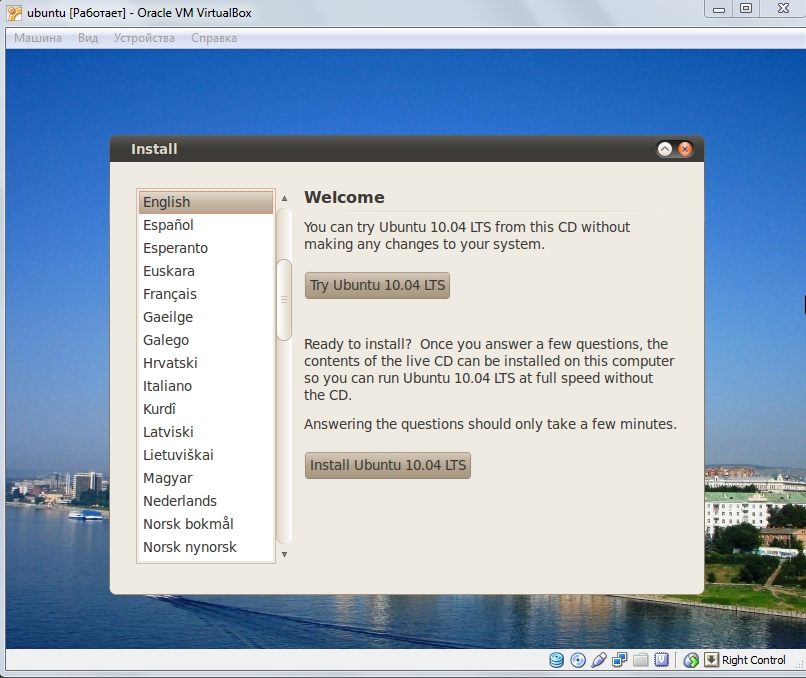
Task: Close the Install dialog with orange X
Action: click(685, 149)
